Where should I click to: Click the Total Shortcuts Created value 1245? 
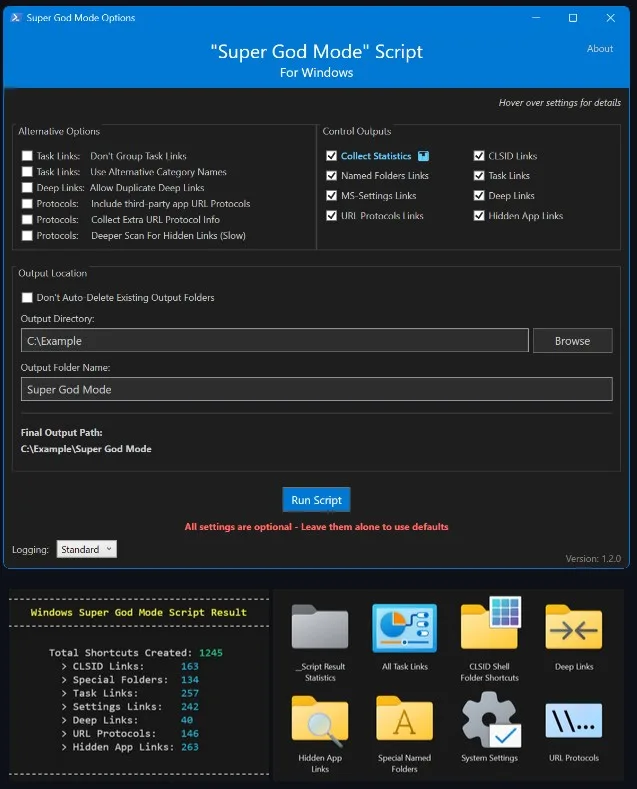click(211, 653)
